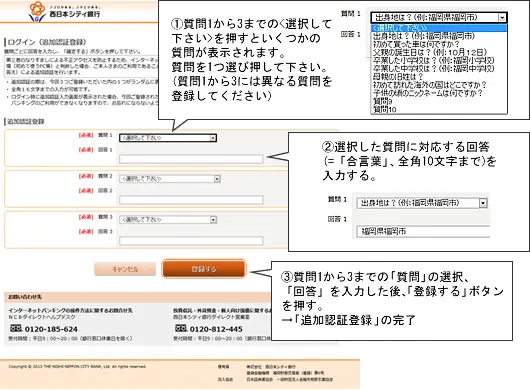Open the 質問 1 dropdown in the form
Viewport: 530px width, 390px height.
coord(168,138)
